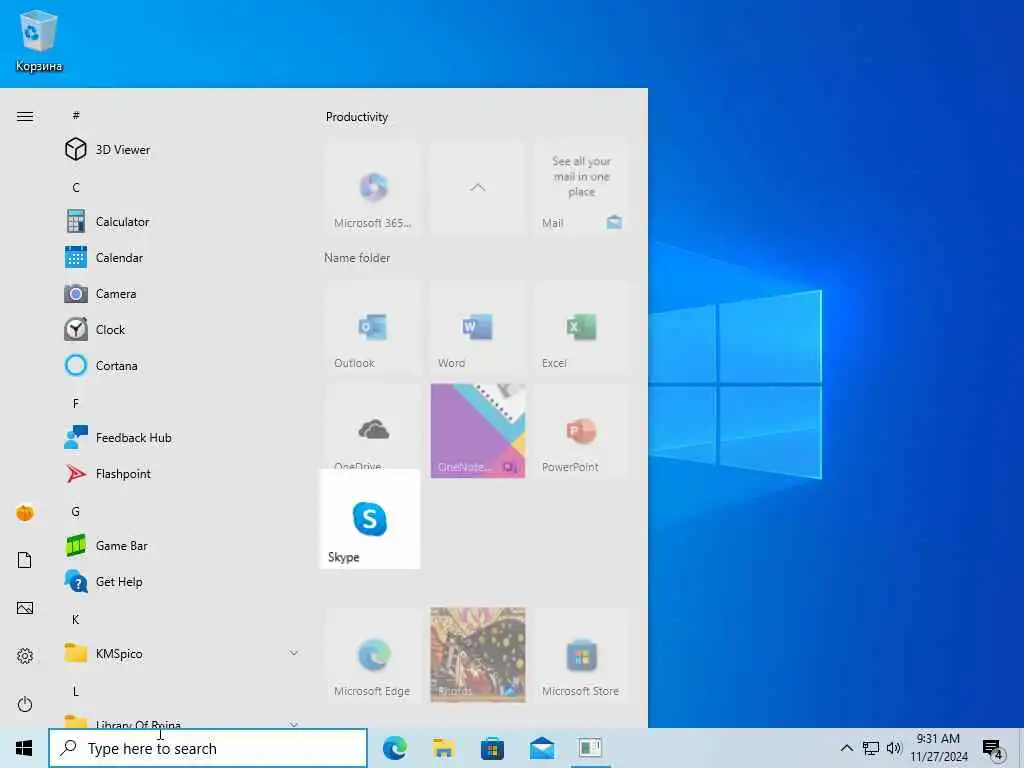Viewport: 1024px width, 768px height.
Task: Launch Calculator from the app list
Action: pos(180,221)
